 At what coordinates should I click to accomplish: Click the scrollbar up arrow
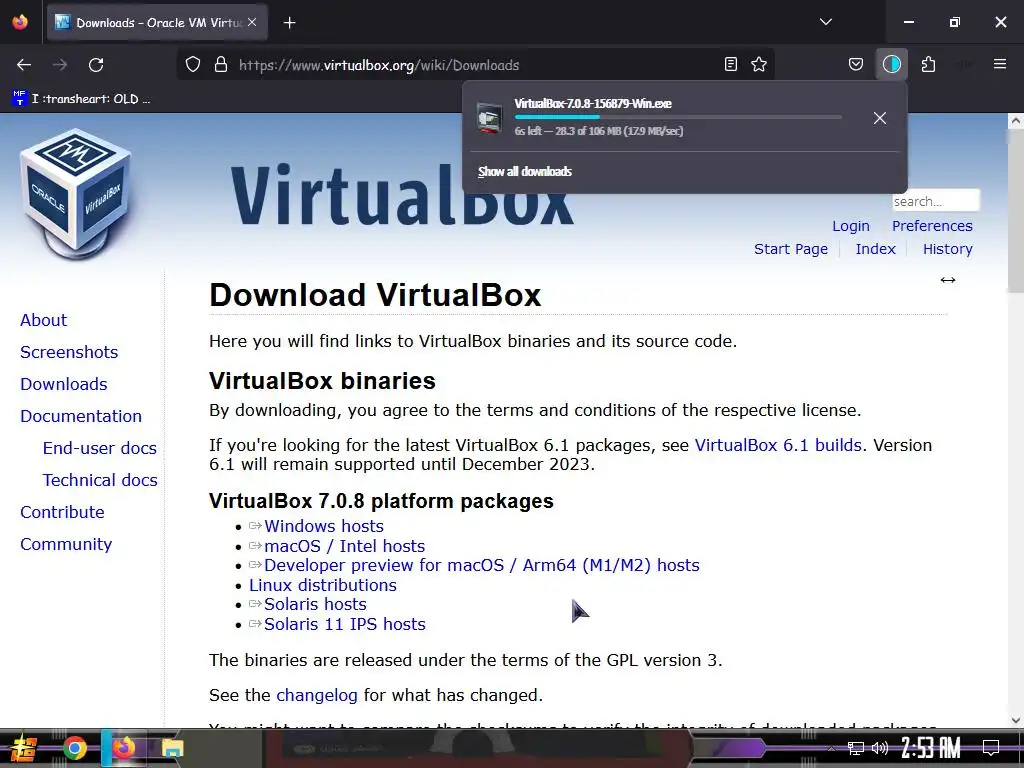pyautogui.click(x=1016, y=121)
